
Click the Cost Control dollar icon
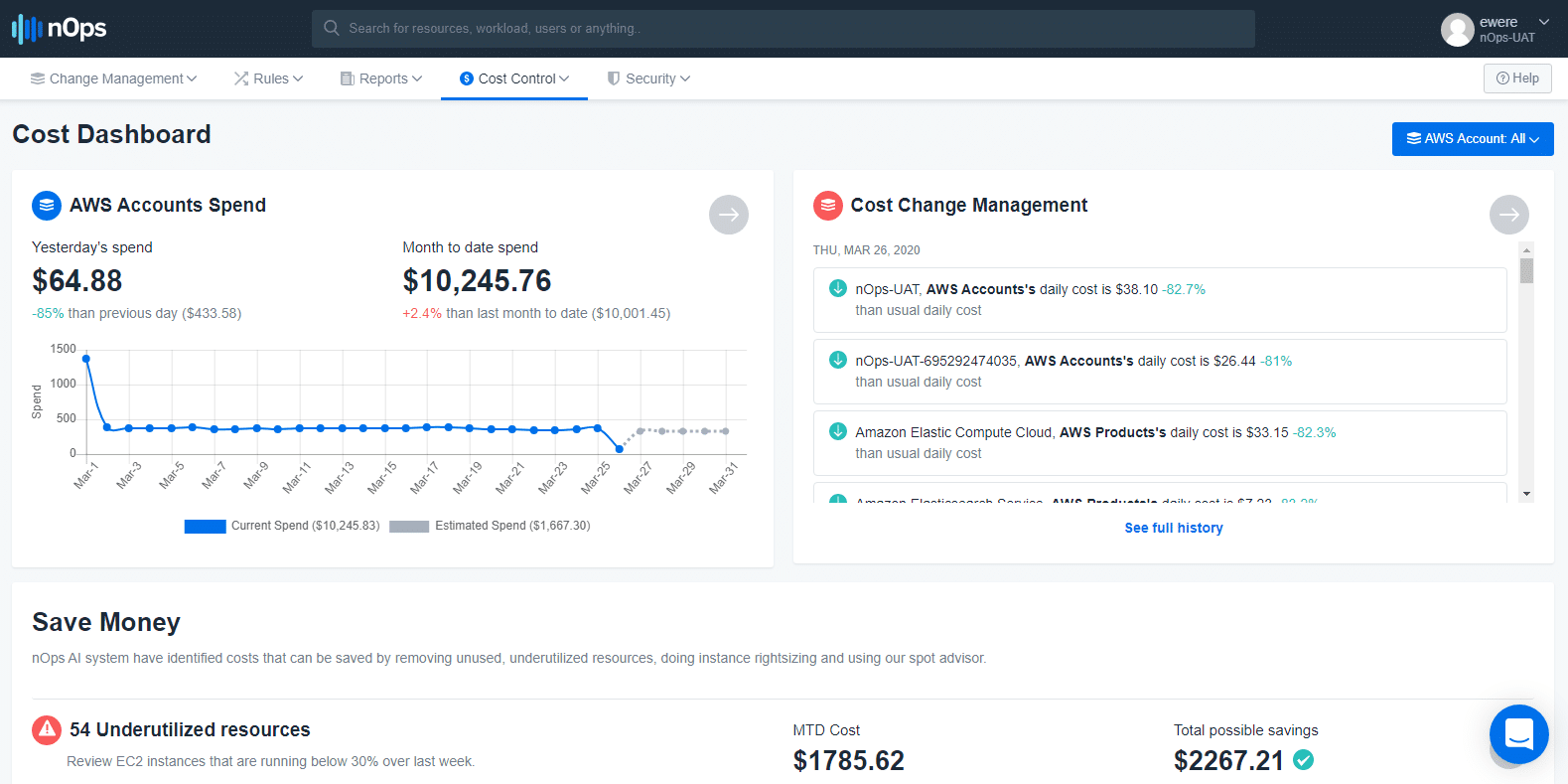pos(467,78)
